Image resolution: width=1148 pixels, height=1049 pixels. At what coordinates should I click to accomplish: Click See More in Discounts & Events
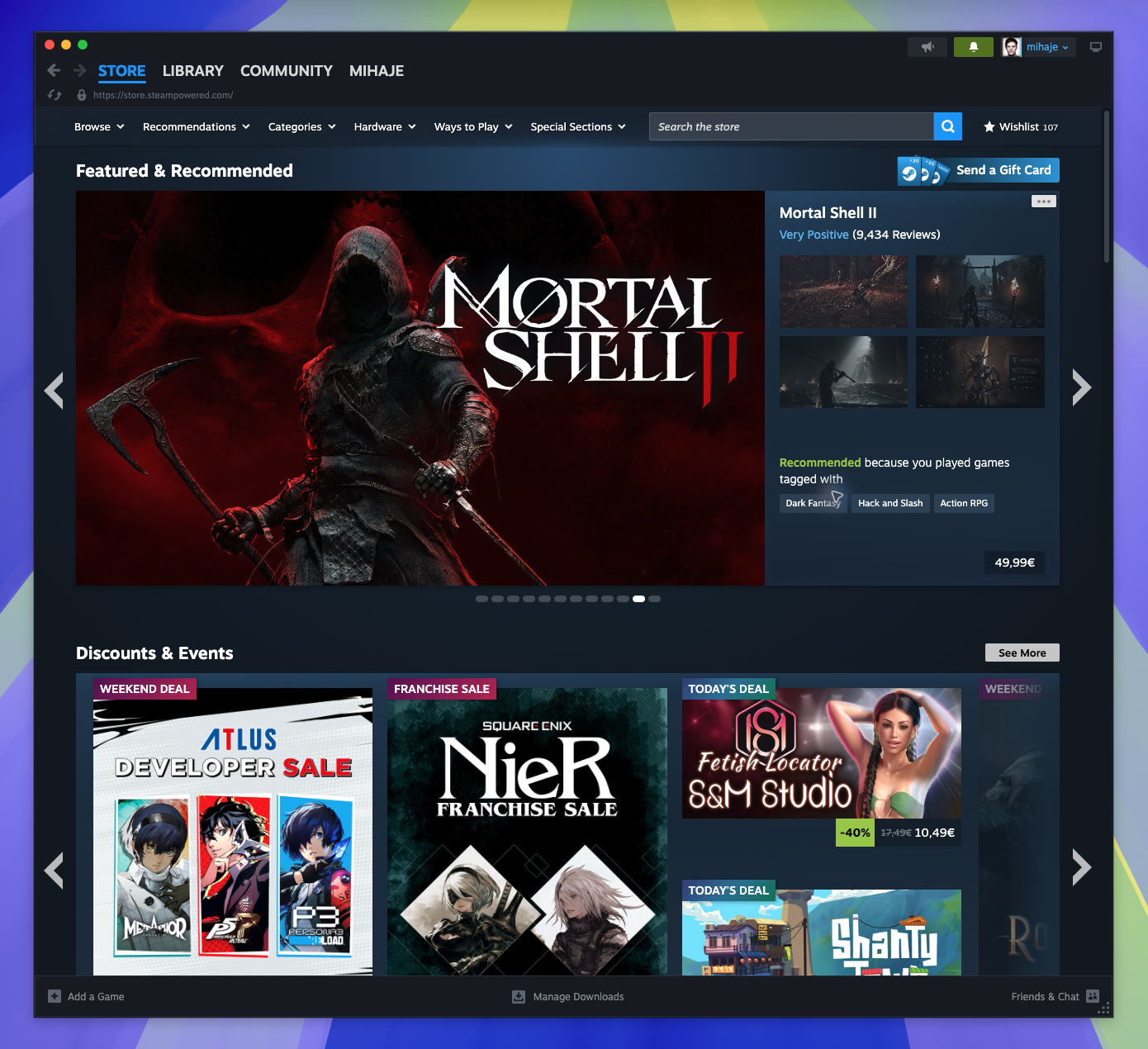pyautogui.click(x=1022, y=653)
